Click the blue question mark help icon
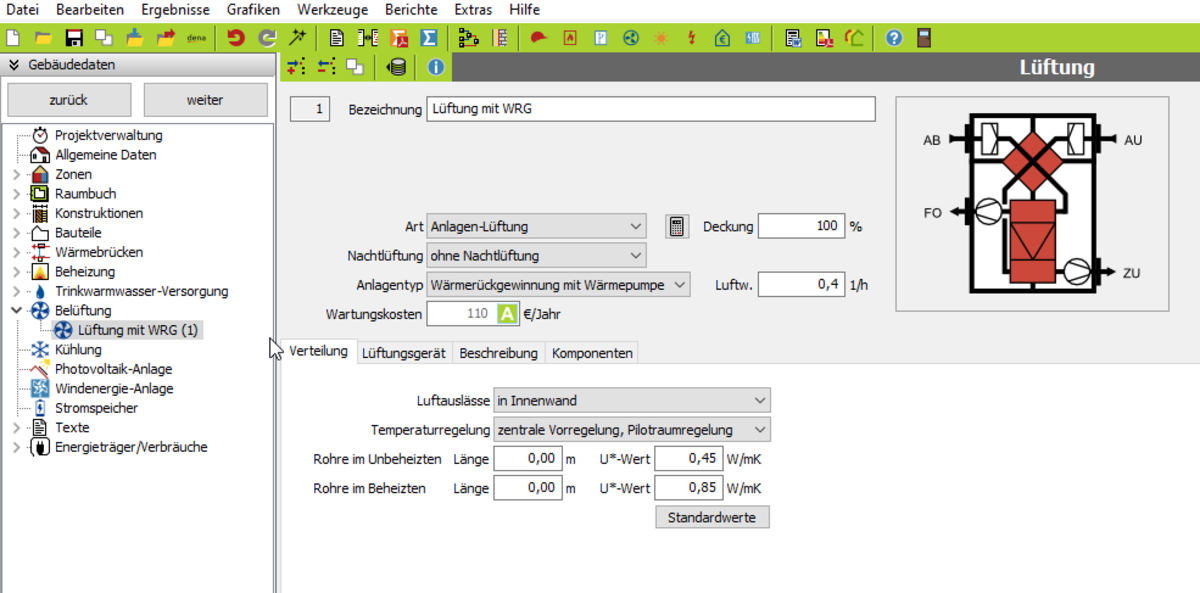 coord(894,38)
